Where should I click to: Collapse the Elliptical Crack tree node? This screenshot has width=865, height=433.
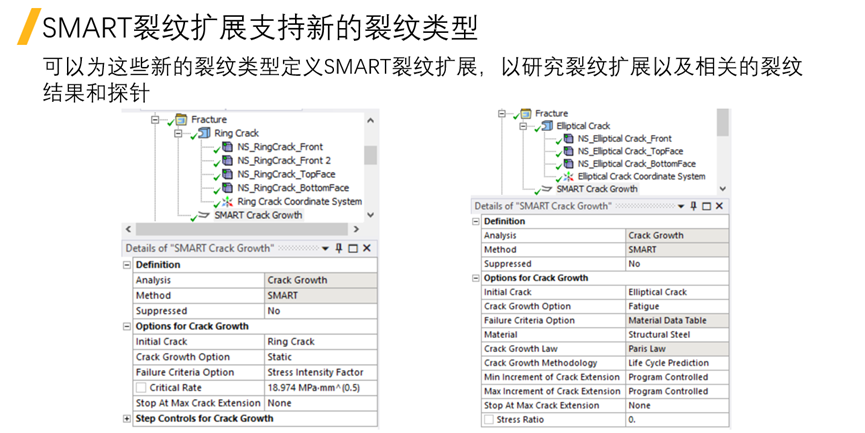point(523,126)
